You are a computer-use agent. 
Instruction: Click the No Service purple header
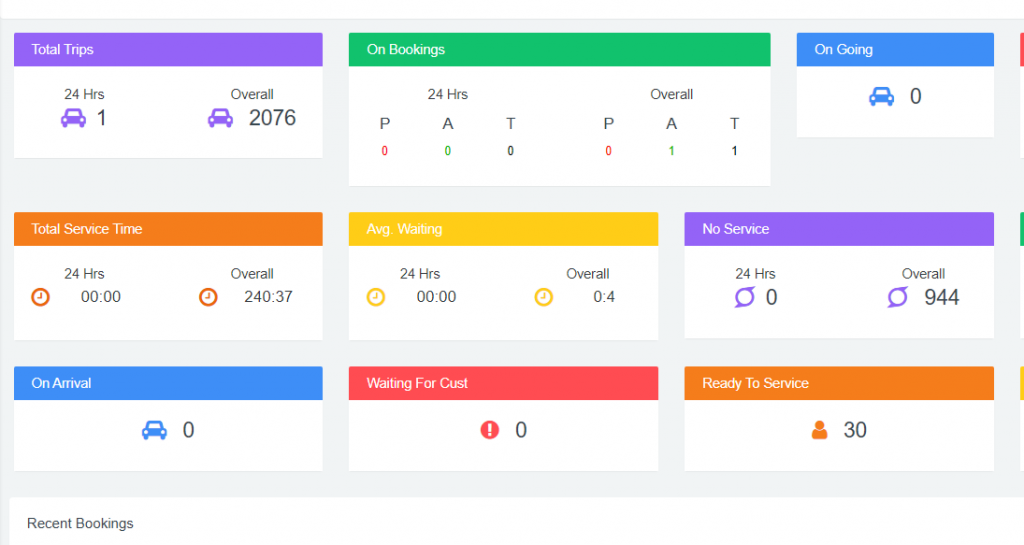point(838,229)
